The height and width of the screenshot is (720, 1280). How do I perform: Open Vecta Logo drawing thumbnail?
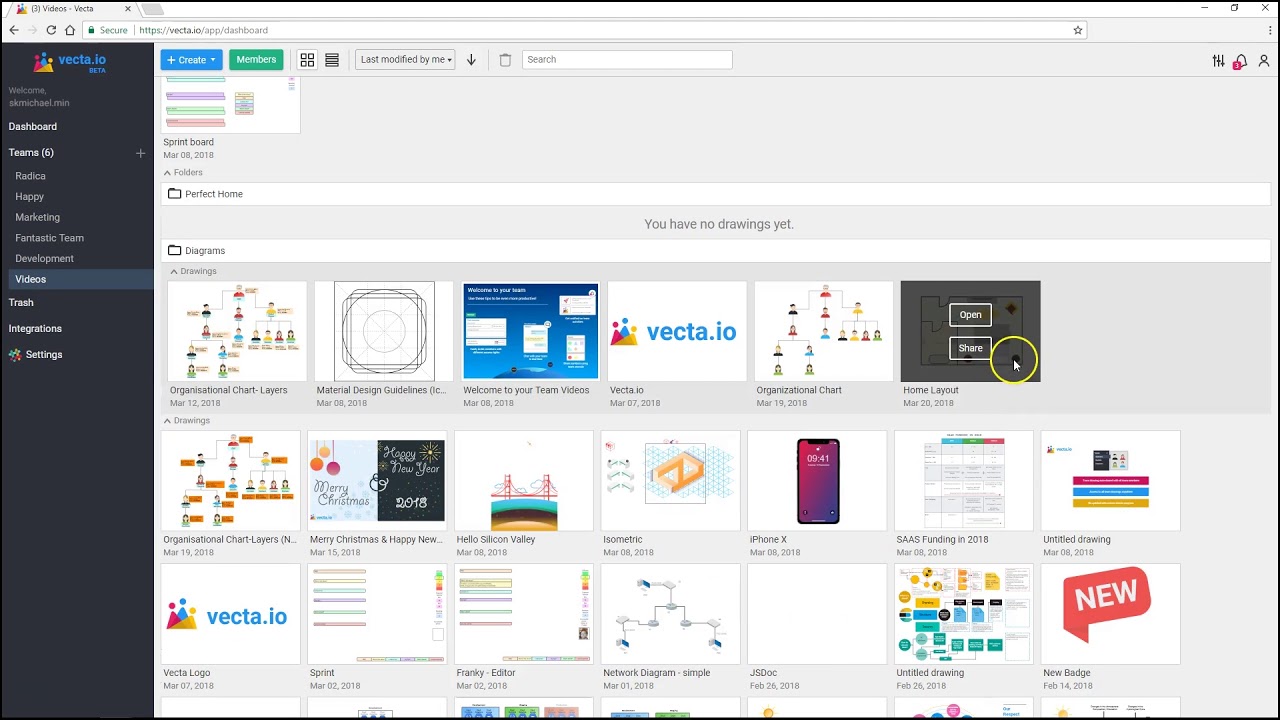point(231,615)
